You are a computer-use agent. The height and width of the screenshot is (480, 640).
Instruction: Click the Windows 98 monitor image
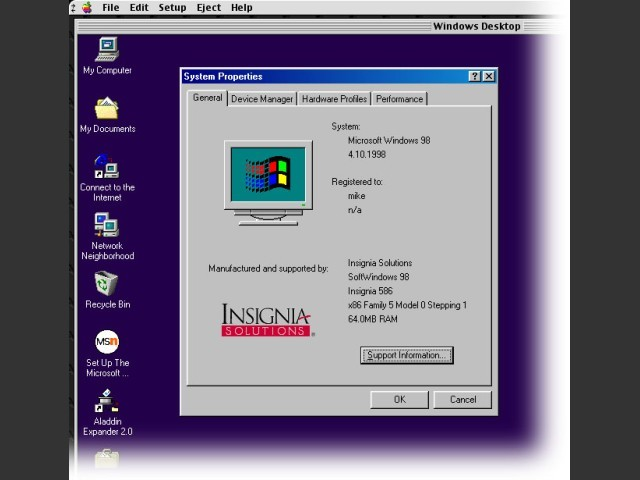269,180
